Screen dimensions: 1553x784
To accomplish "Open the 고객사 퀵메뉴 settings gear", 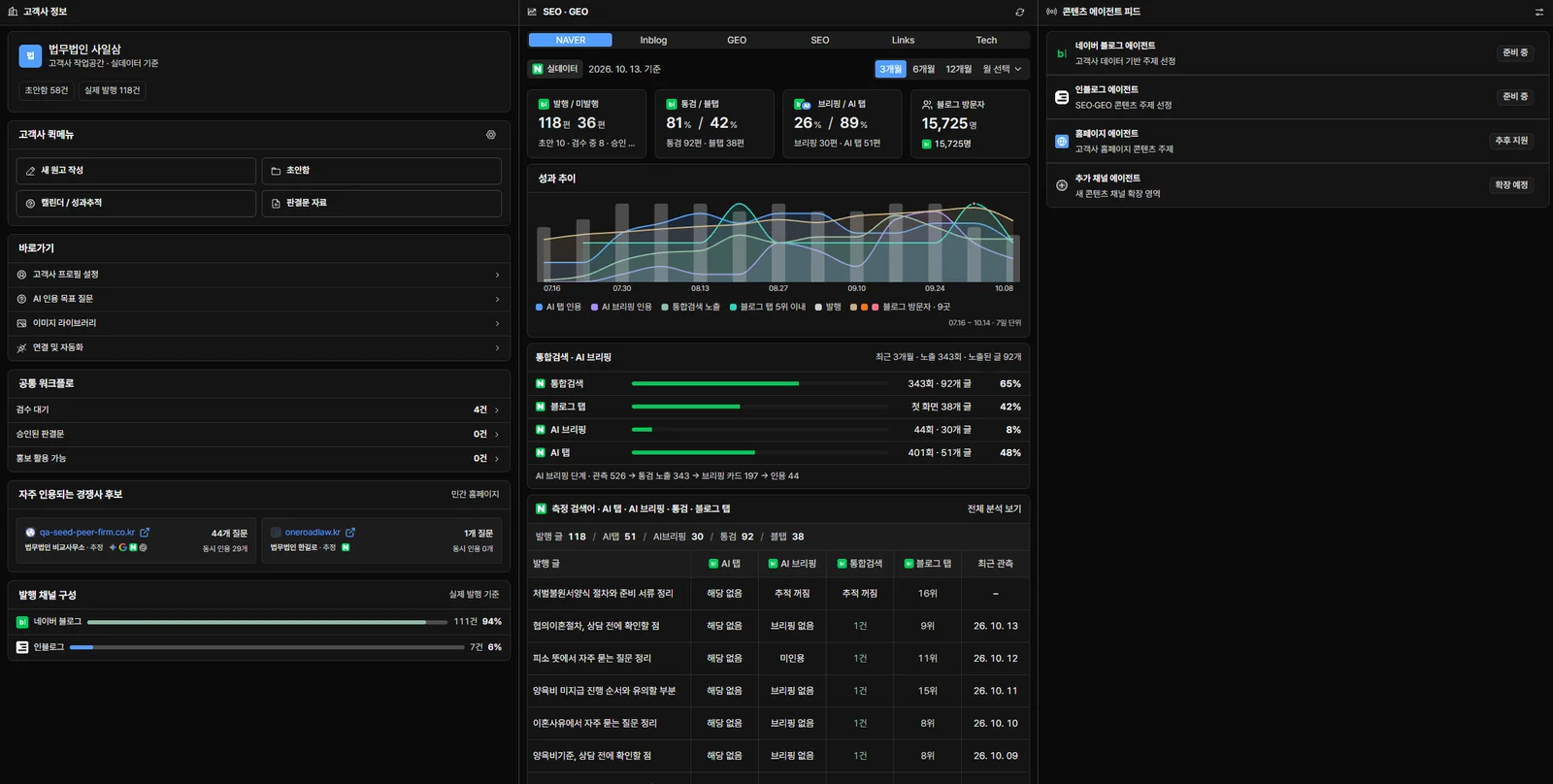I will coord(491,135).
